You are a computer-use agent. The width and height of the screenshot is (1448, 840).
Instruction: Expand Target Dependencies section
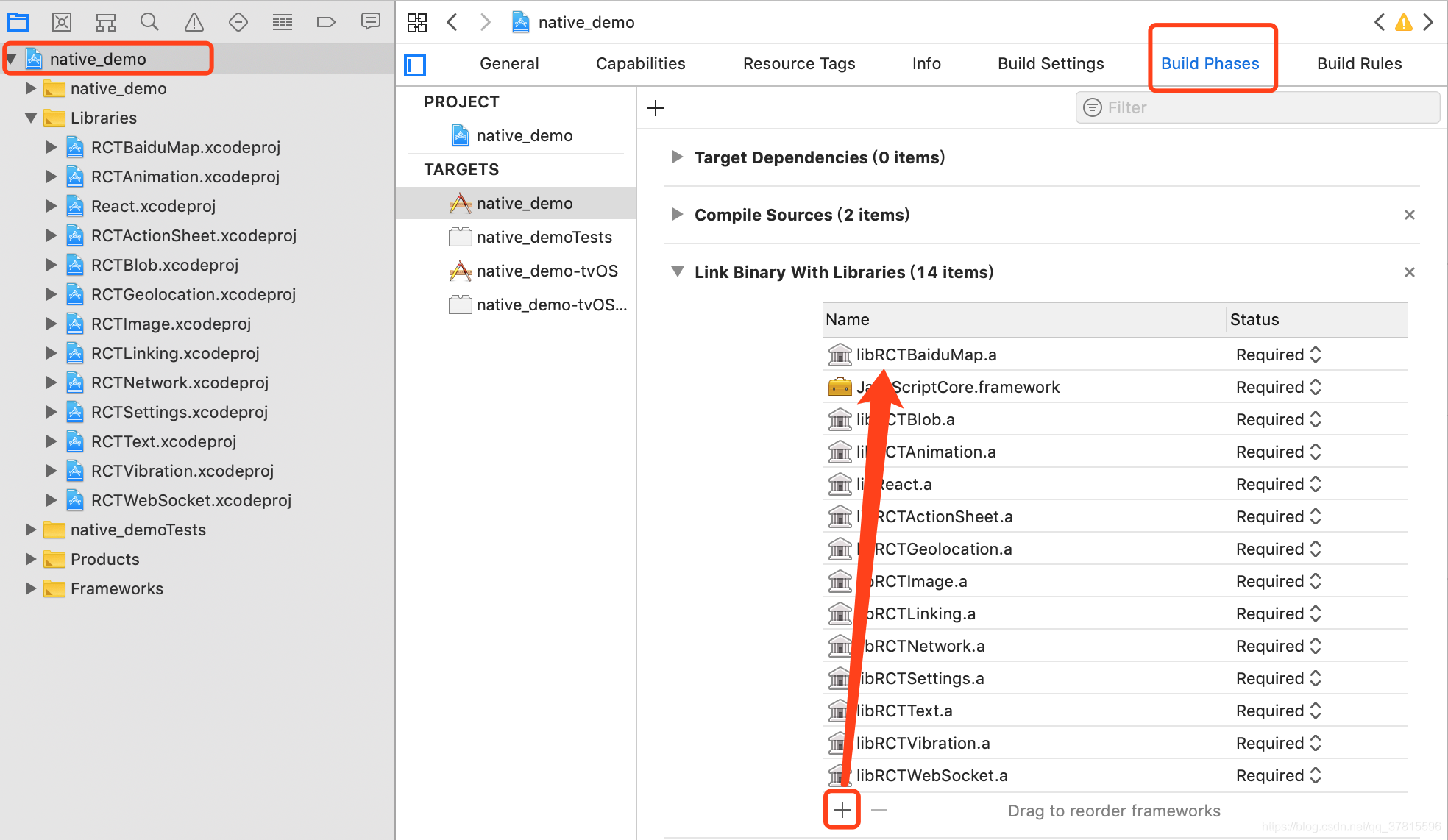pyautogui.click(x=677, y=157)
